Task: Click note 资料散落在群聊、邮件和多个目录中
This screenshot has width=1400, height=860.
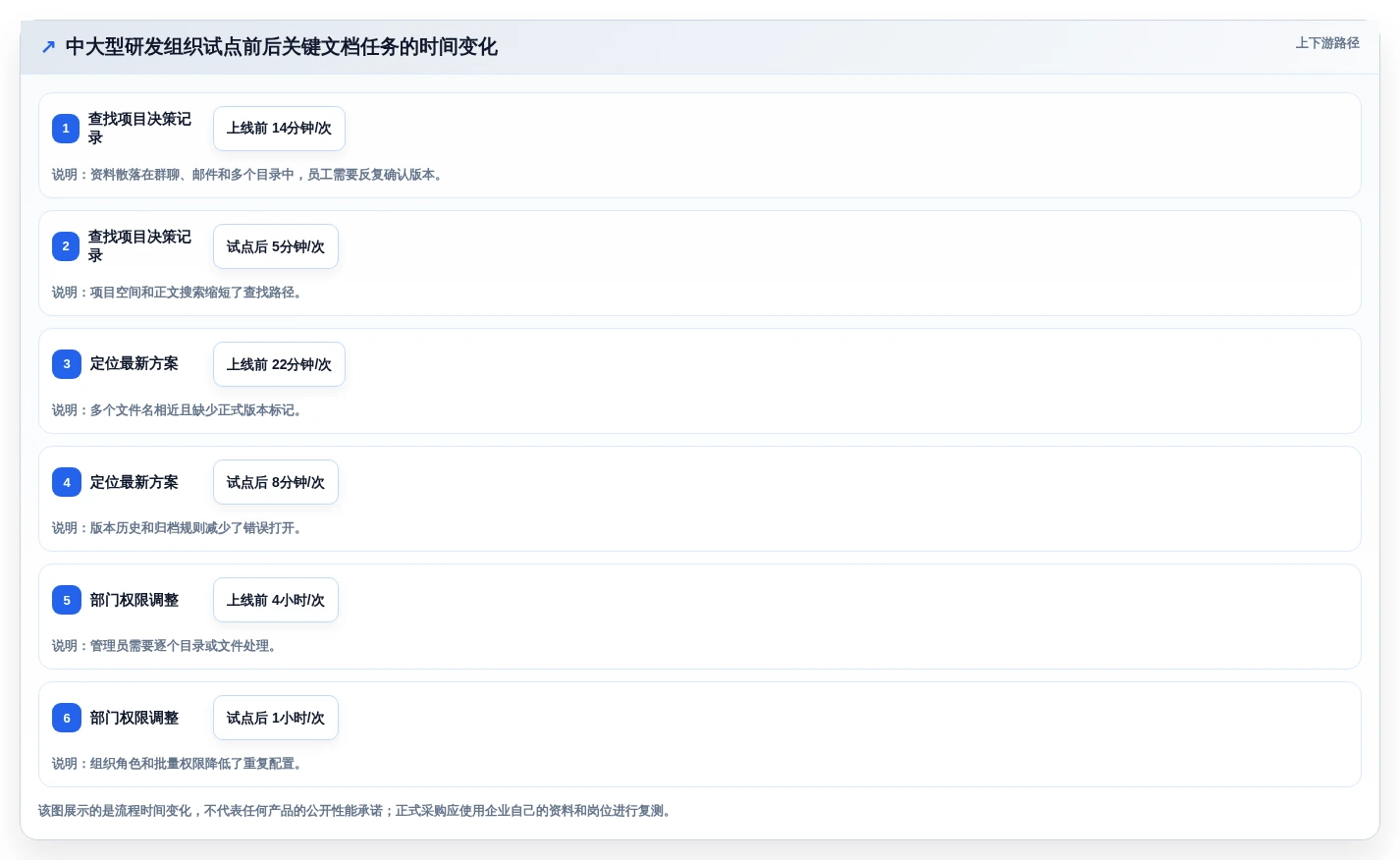Action: click(249, 175)
